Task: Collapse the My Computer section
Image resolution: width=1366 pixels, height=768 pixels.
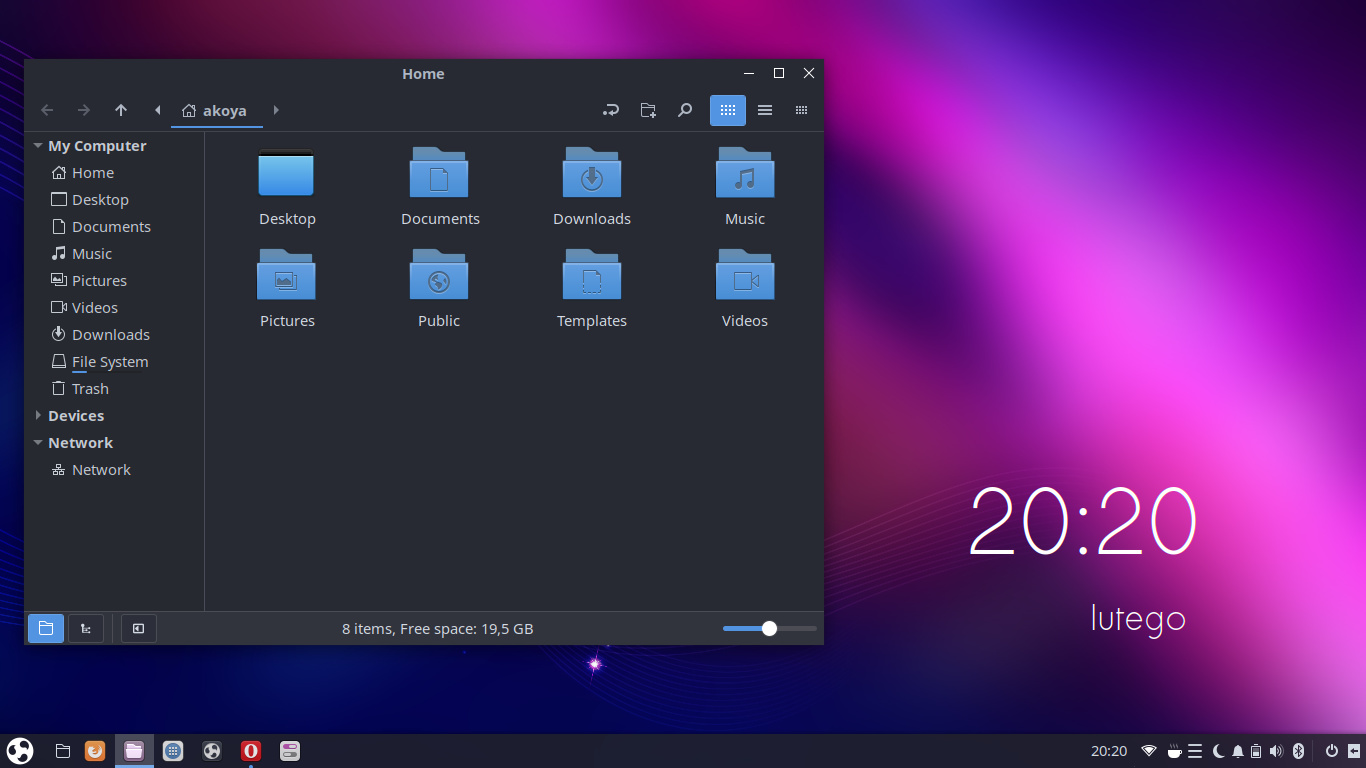Action: [37, 145]
